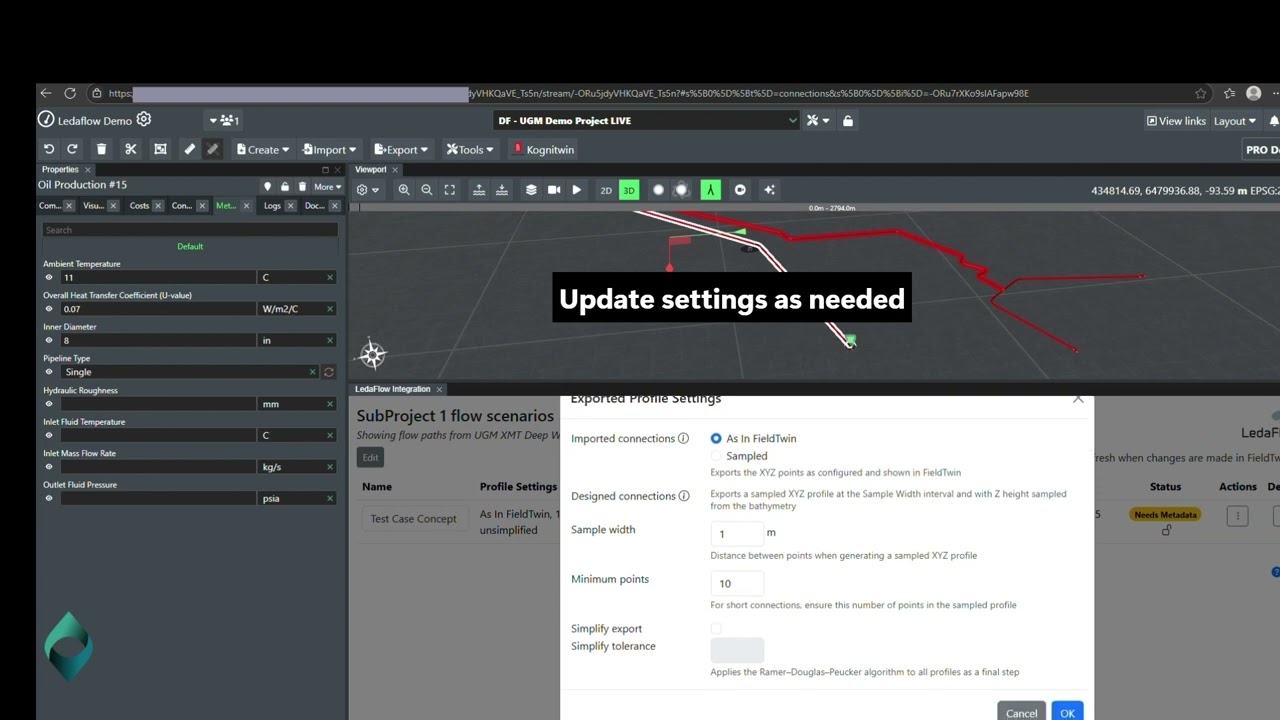Click the notification bell icon
This screenshot has width=1280, height=720.
(1274, 121)
